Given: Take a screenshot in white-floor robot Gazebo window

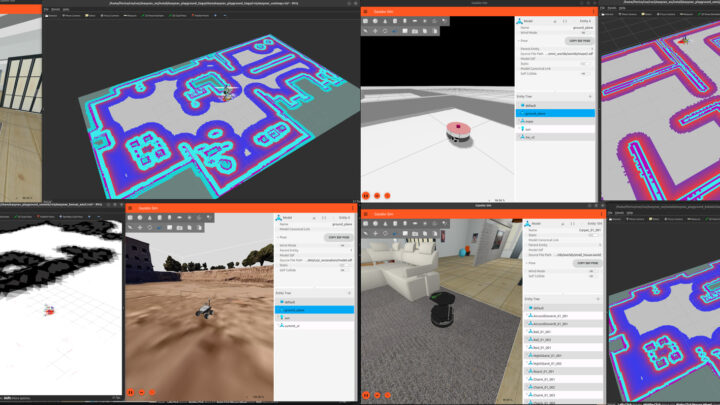Looking at the screenshot, I should pos(415,31).
